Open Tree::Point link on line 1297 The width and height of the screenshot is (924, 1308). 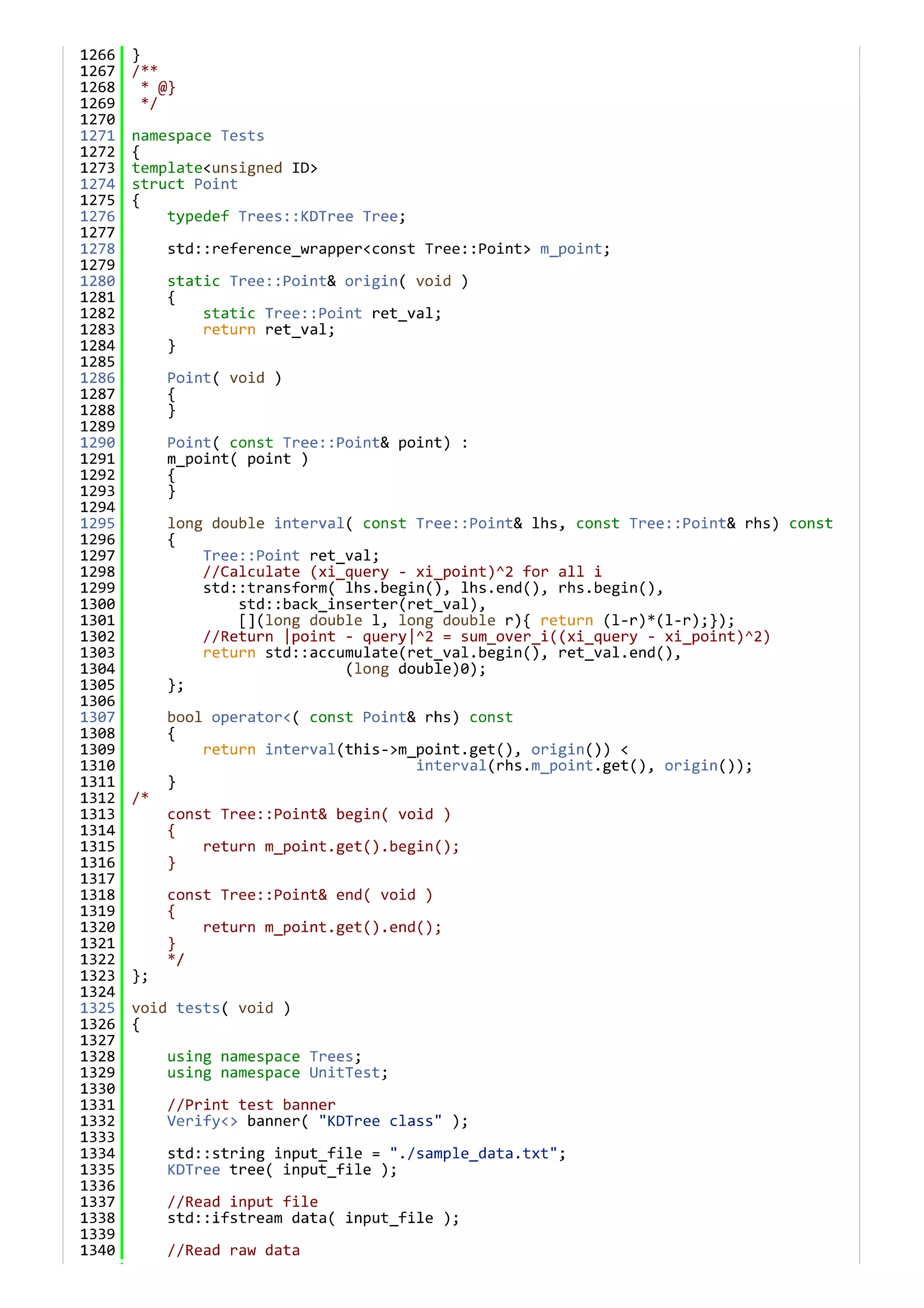coord(251,556)
